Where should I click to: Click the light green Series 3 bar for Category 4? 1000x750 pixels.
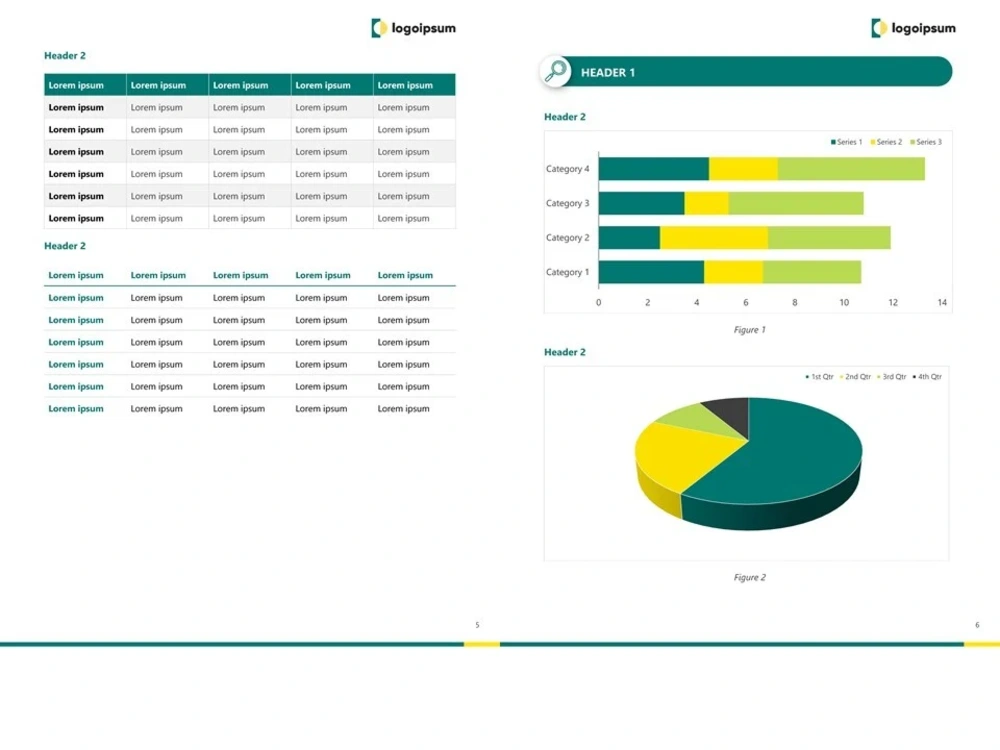pos(851,169)
